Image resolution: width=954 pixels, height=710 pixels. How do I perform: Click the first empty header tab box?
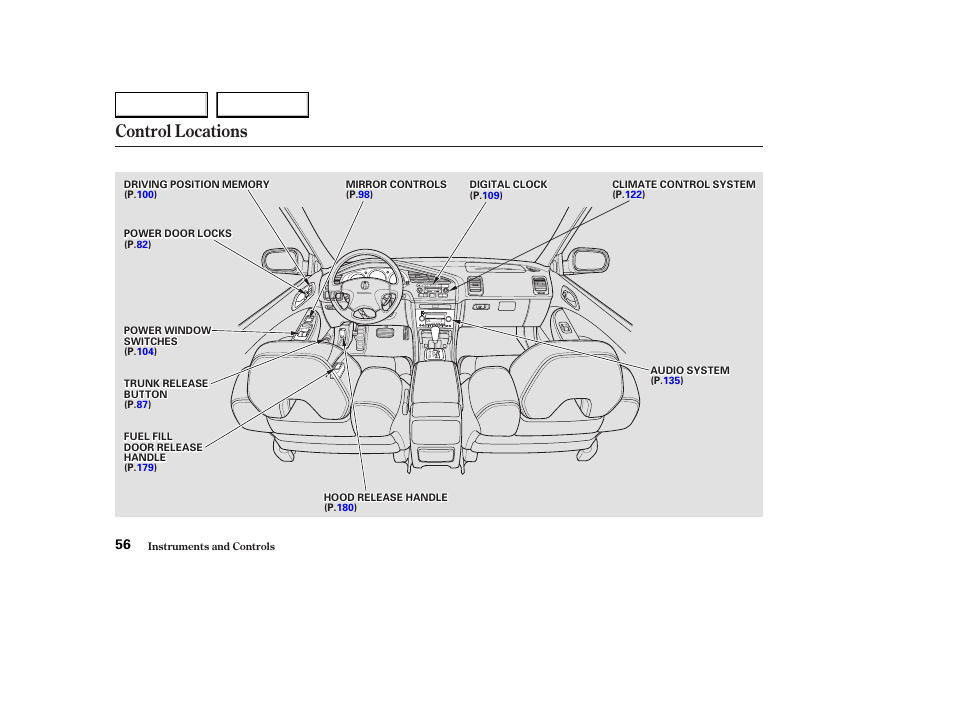(161, 105)
